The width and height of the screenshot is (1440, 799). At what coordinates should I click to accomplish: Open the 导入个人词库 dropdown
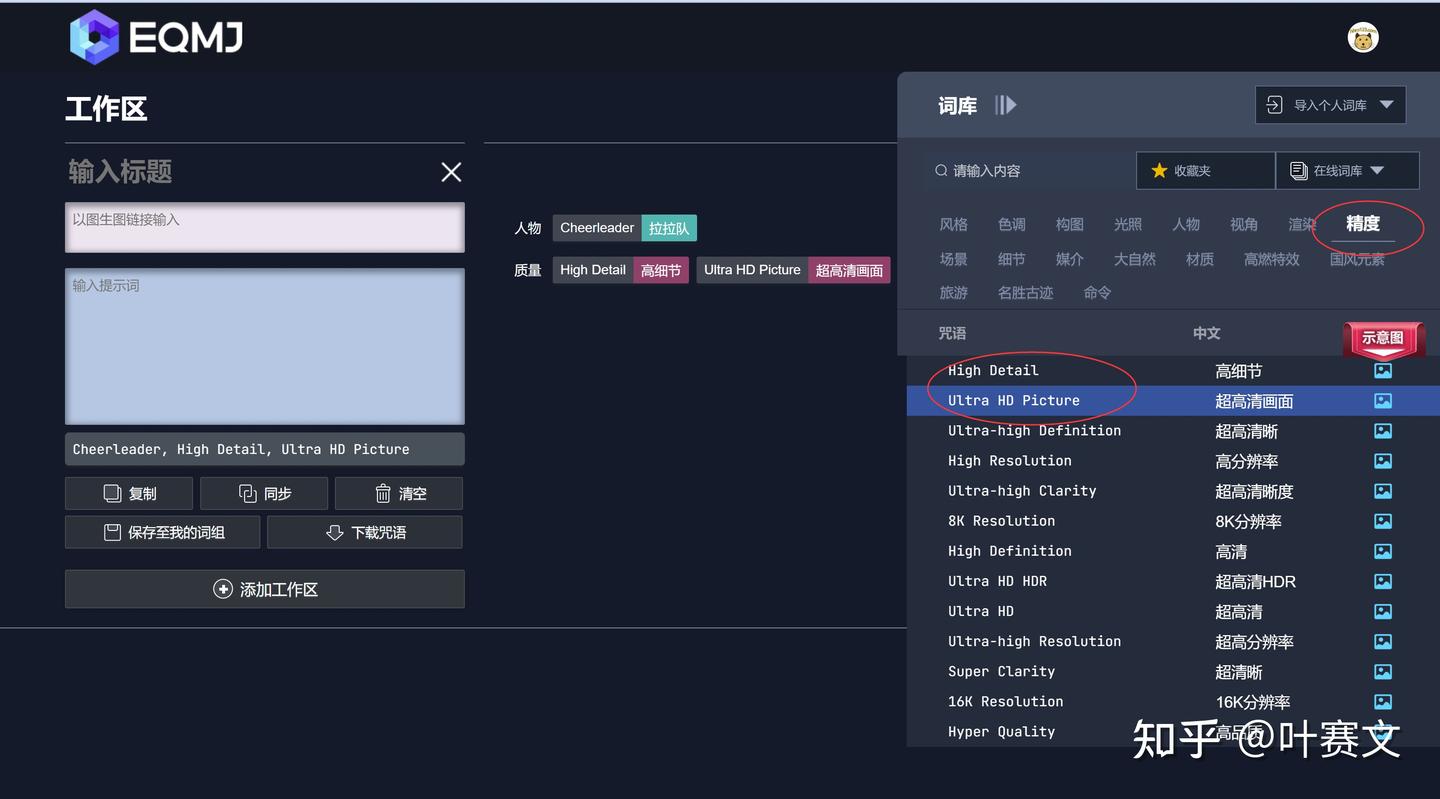[1331, 105]
